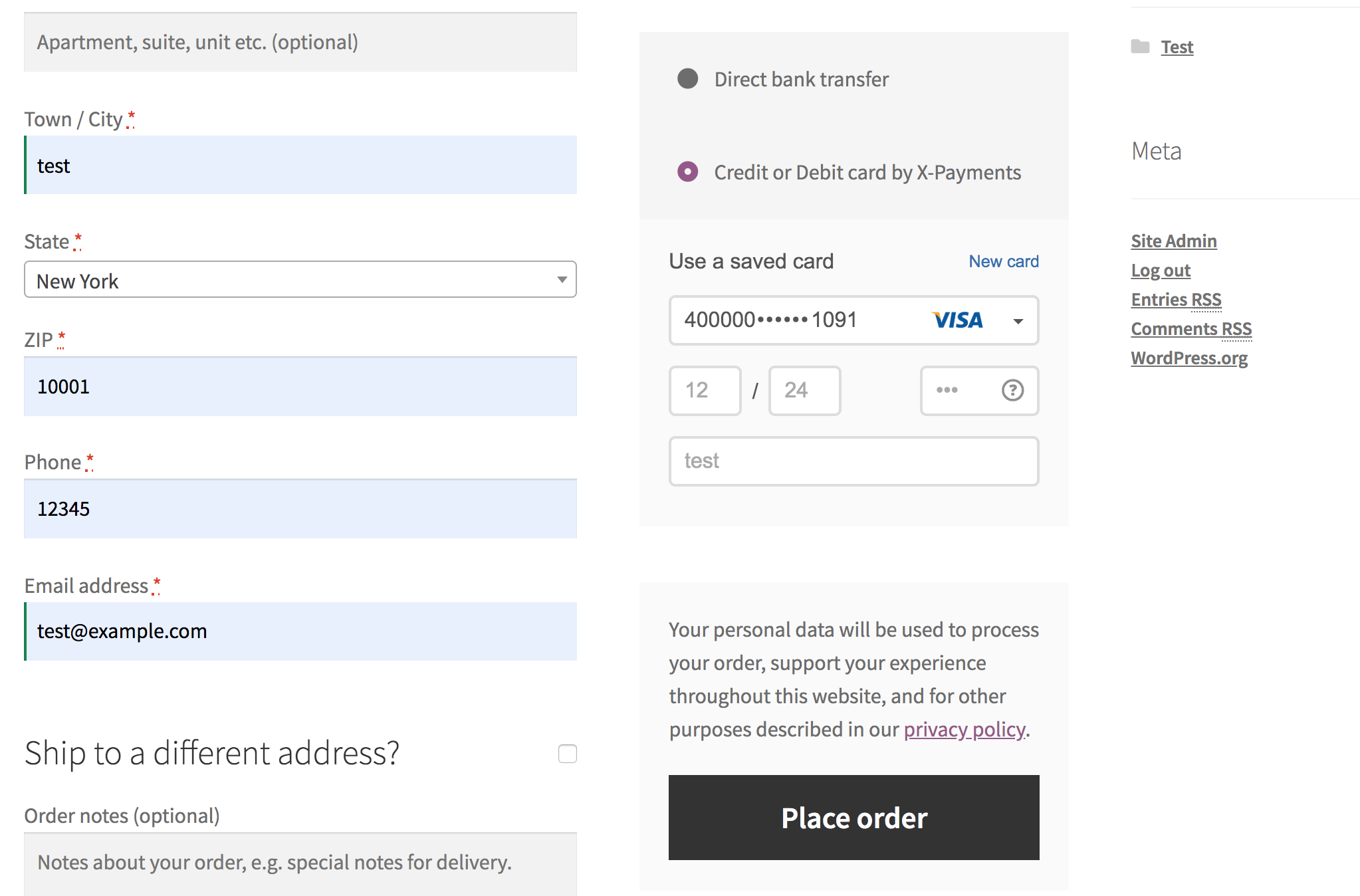Open the Test category link

click(x=1177, y=47)
